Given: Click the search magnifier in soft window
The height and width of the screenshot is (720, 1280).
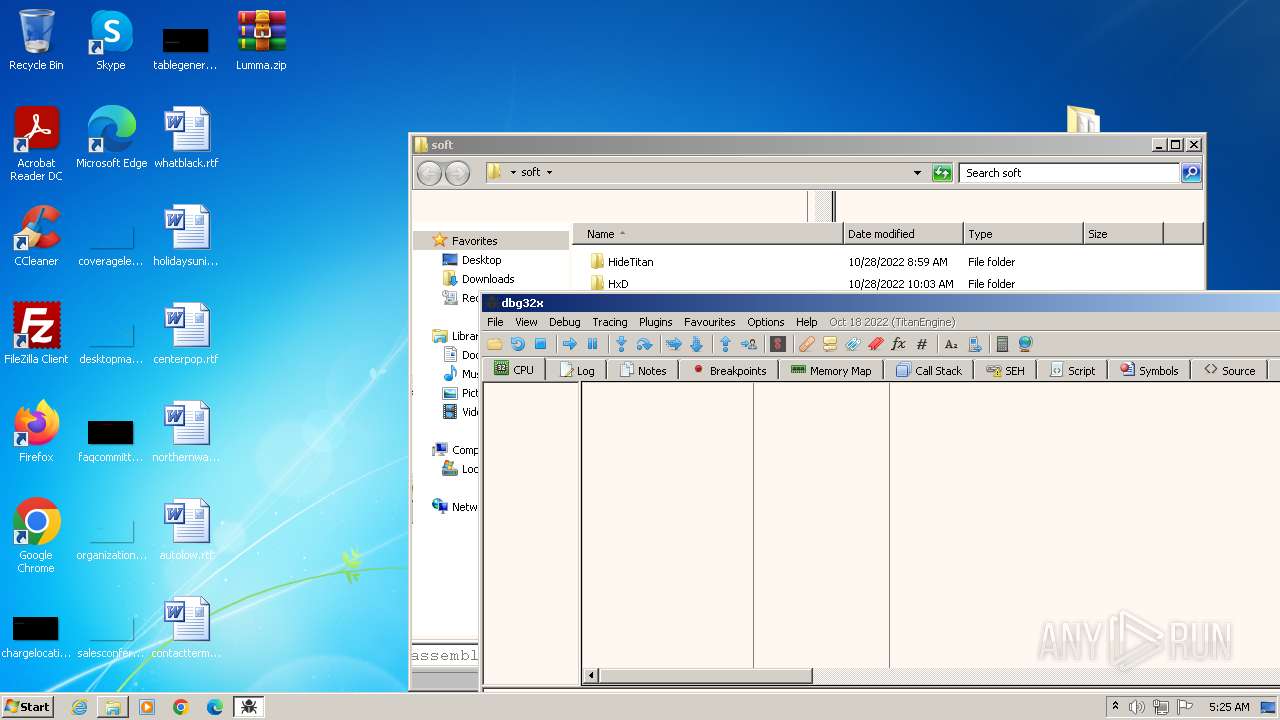Looking at the screenshot, I should 1191,173.
